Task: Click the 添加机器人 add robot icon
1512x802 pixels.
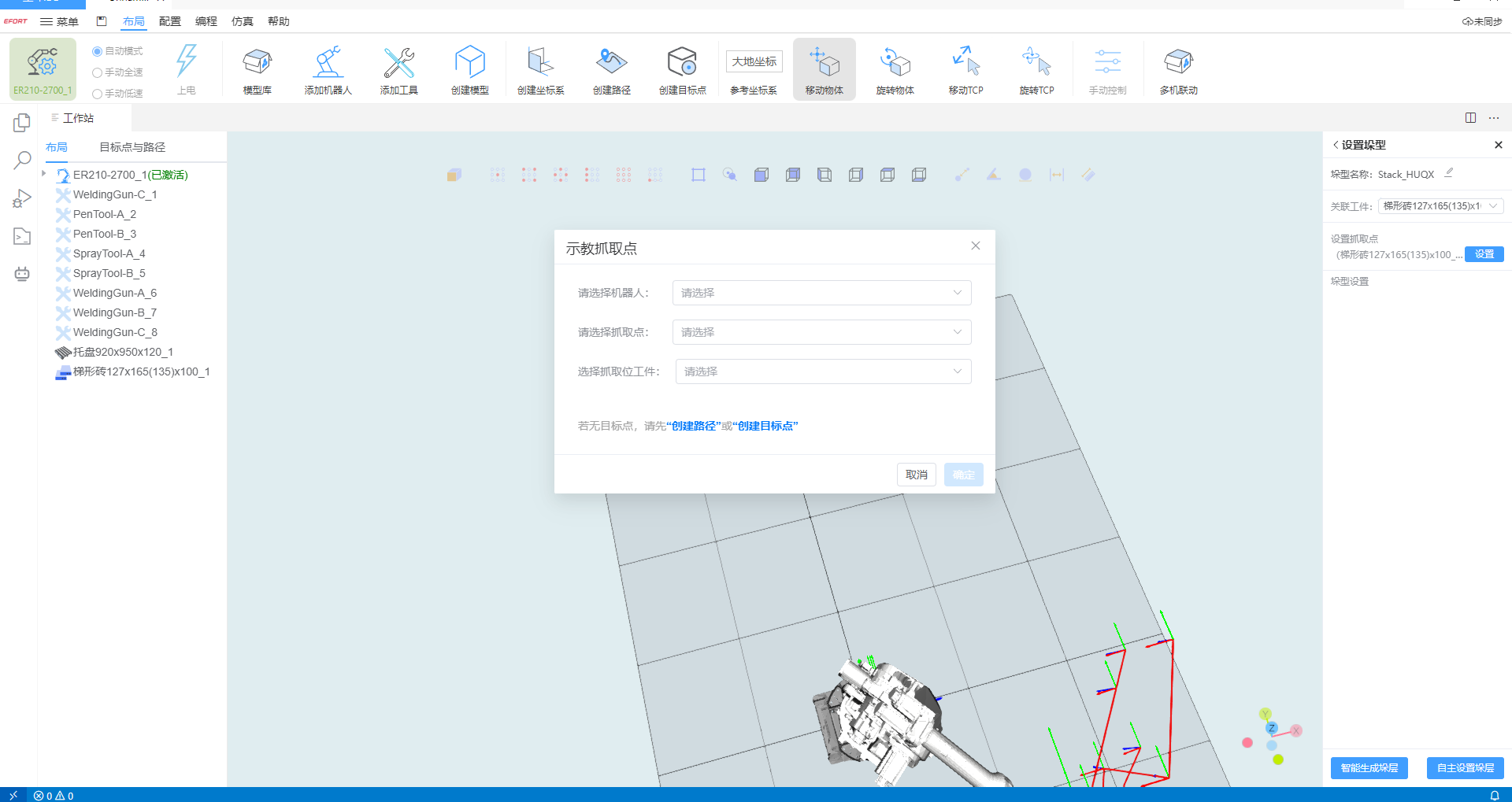Action: [x=328, y=69]
